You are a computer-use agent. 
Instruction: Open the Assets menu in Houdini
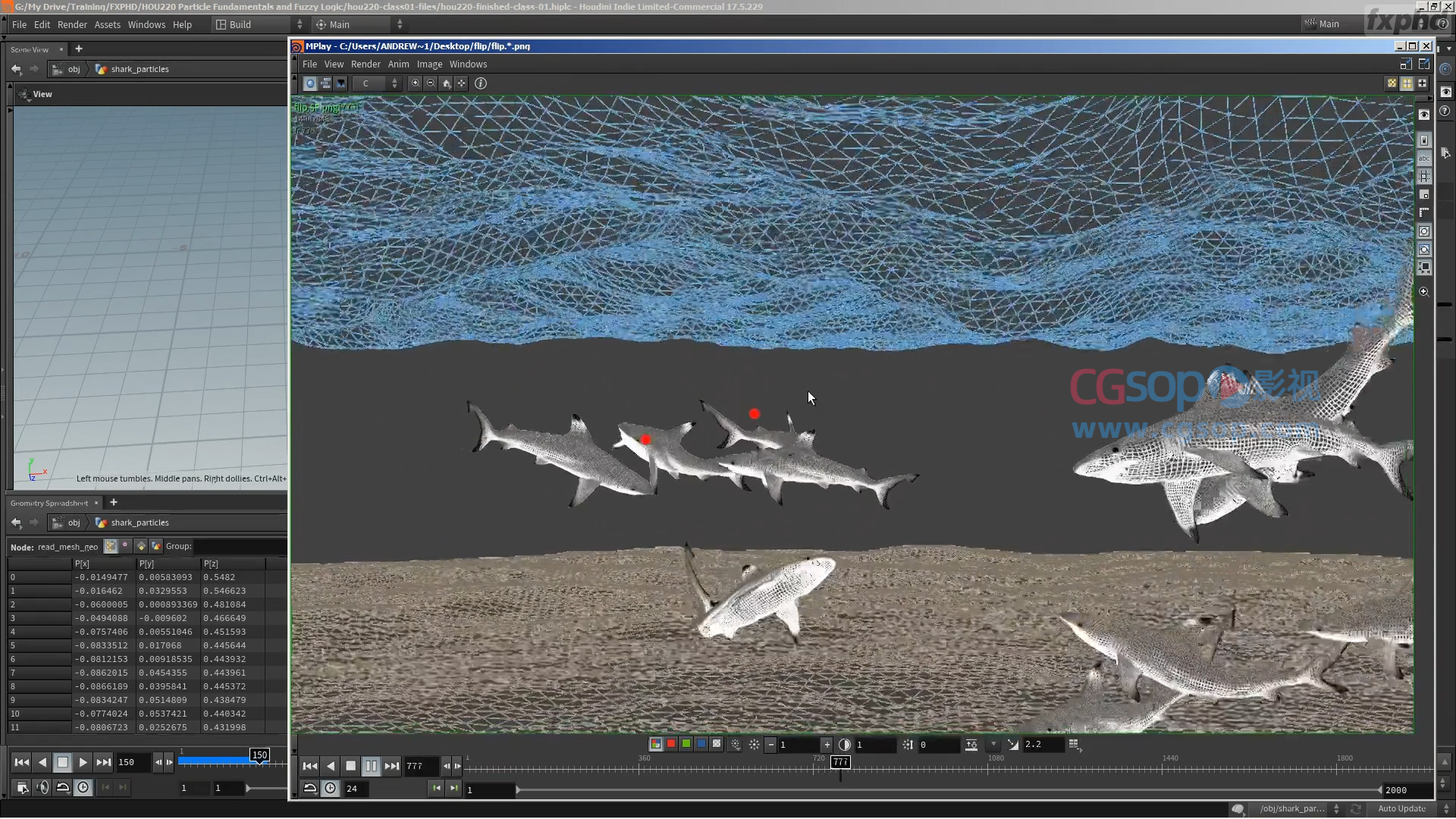(x=107, y=24)
